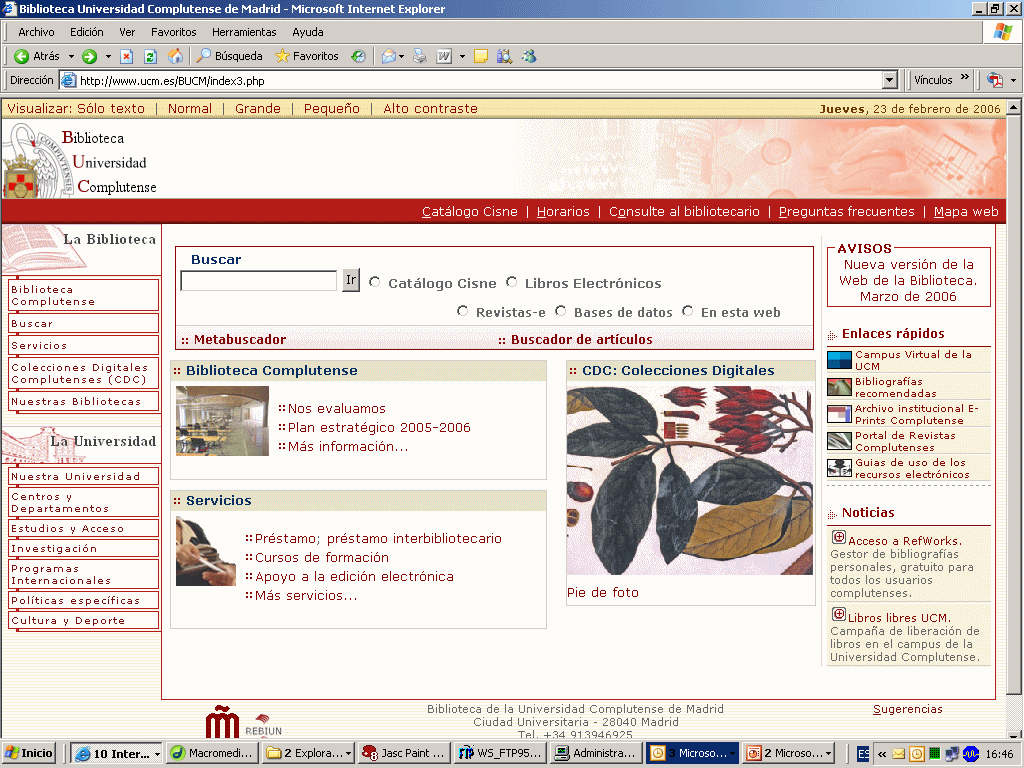Screen dimensions: 1024x768
Task: Edit the page with the Word icon
Action: tap(444, 57)
